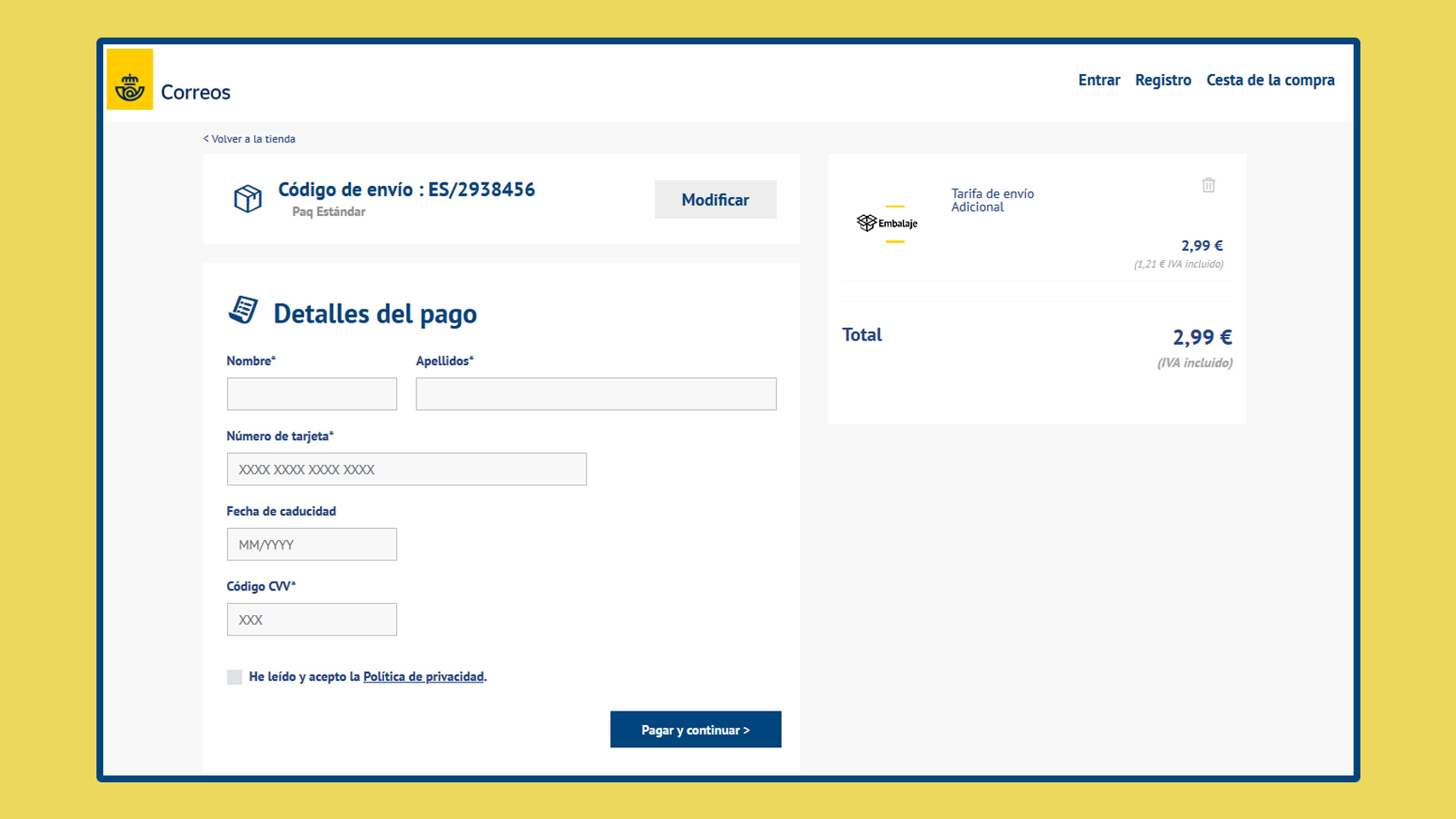Check the 'He leído y acepto' privacy checkbox
Screen dimensions: 1456x819
(234, 676)
